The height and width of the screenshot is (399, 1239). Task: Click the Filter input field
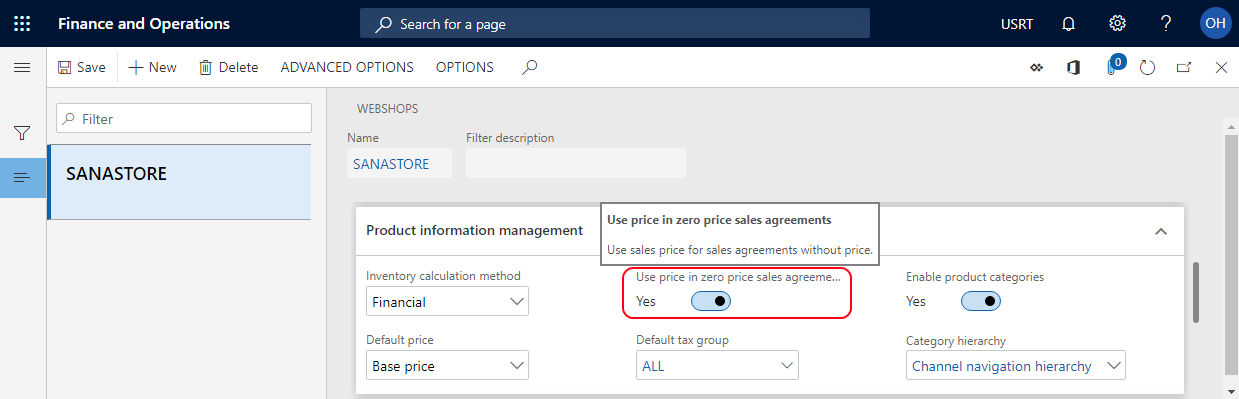tap(184, 118)
